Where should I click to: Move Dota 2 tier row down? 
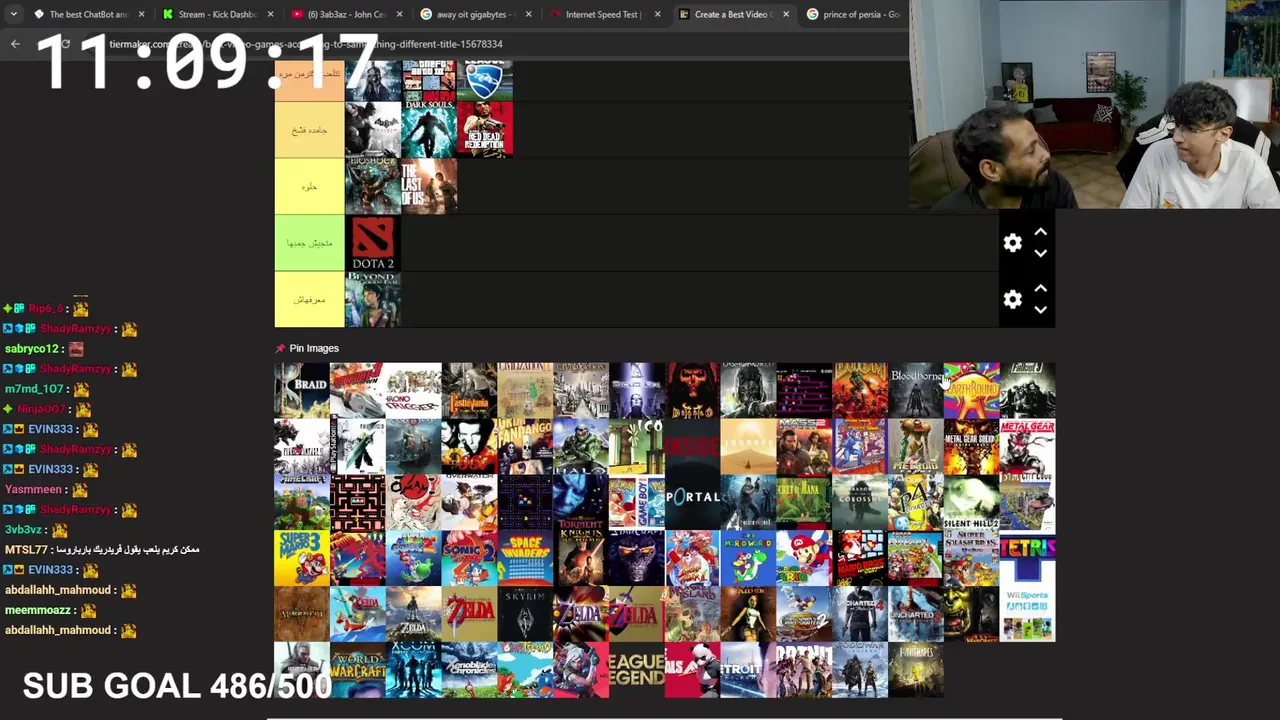[x=1040, y=254]
